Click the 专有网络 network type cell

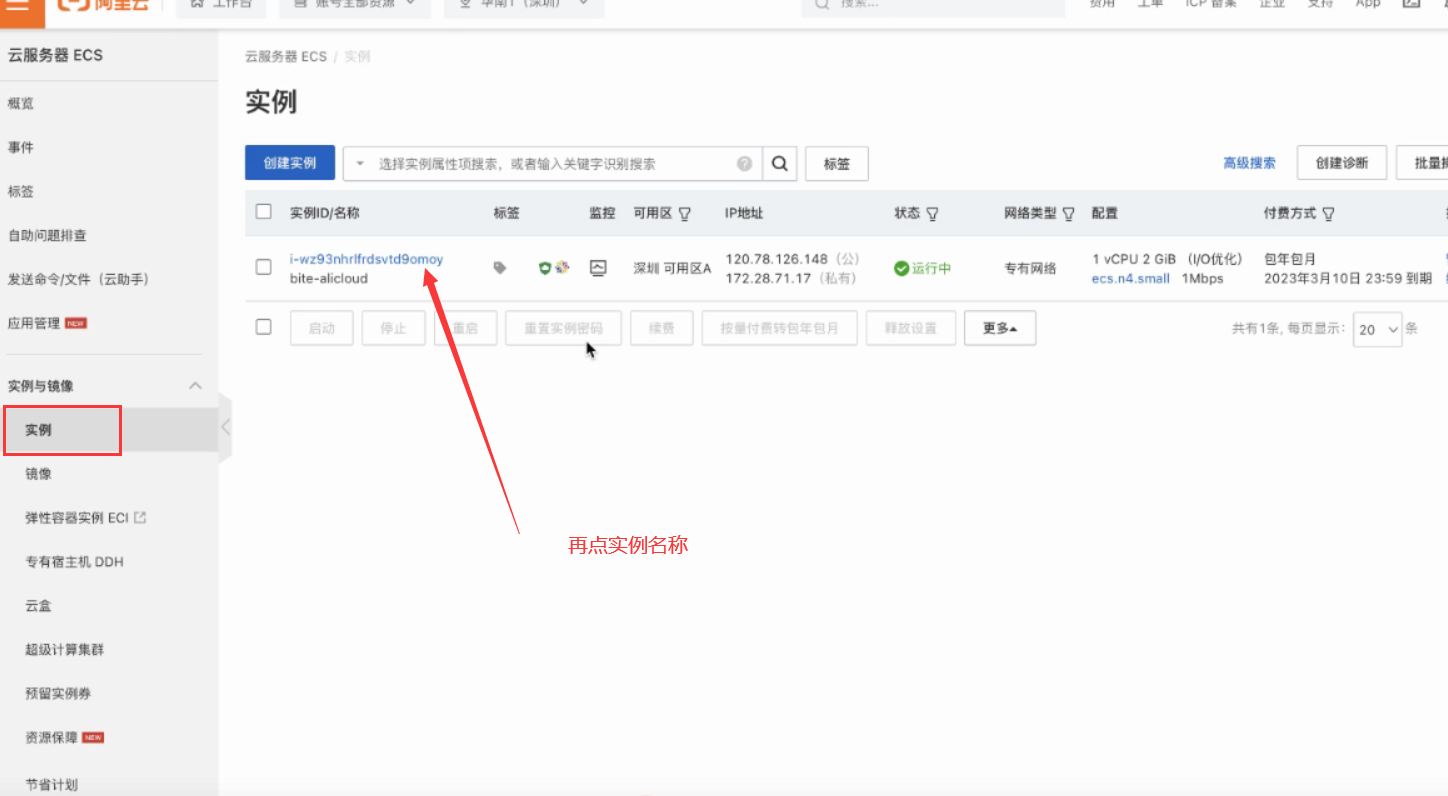(x=1030, y=268)
